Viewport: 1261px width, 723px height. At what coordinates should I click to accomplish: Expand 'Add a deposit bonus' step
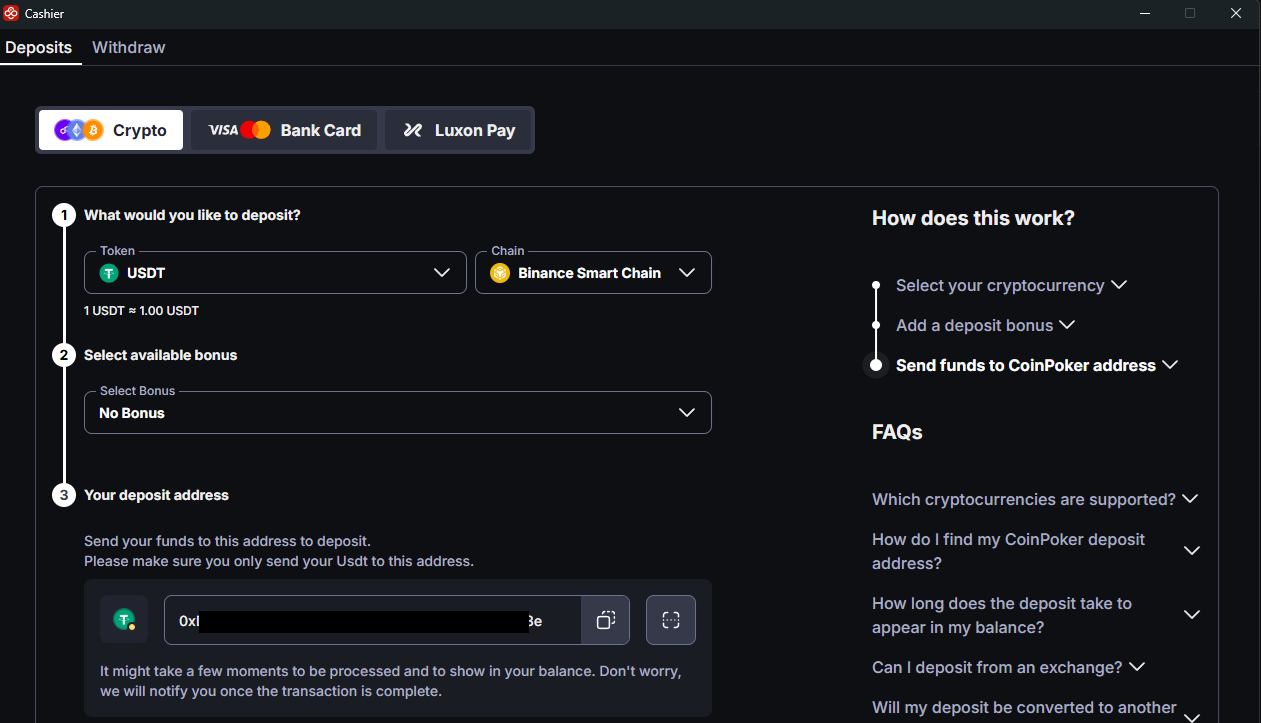pos(985,325)
